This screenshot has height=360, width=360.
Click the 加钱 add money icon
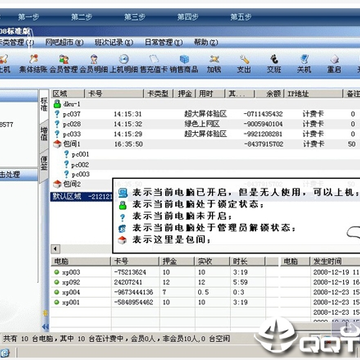click(x=214, y=64)
